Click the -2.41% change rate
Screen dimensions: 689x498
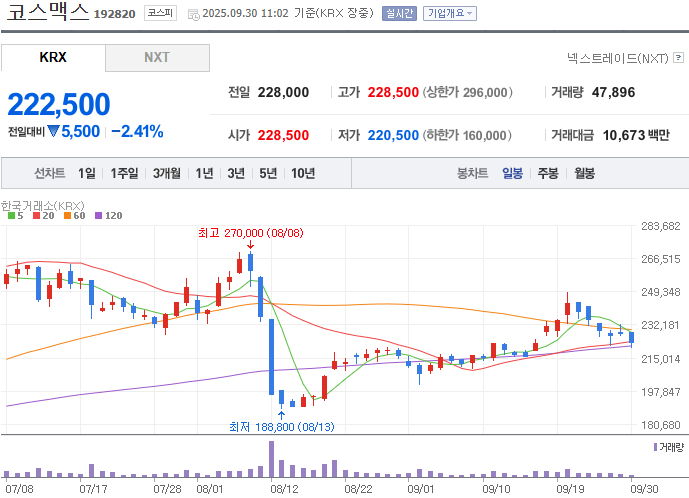pyautogui.click(x=137, y=131)
